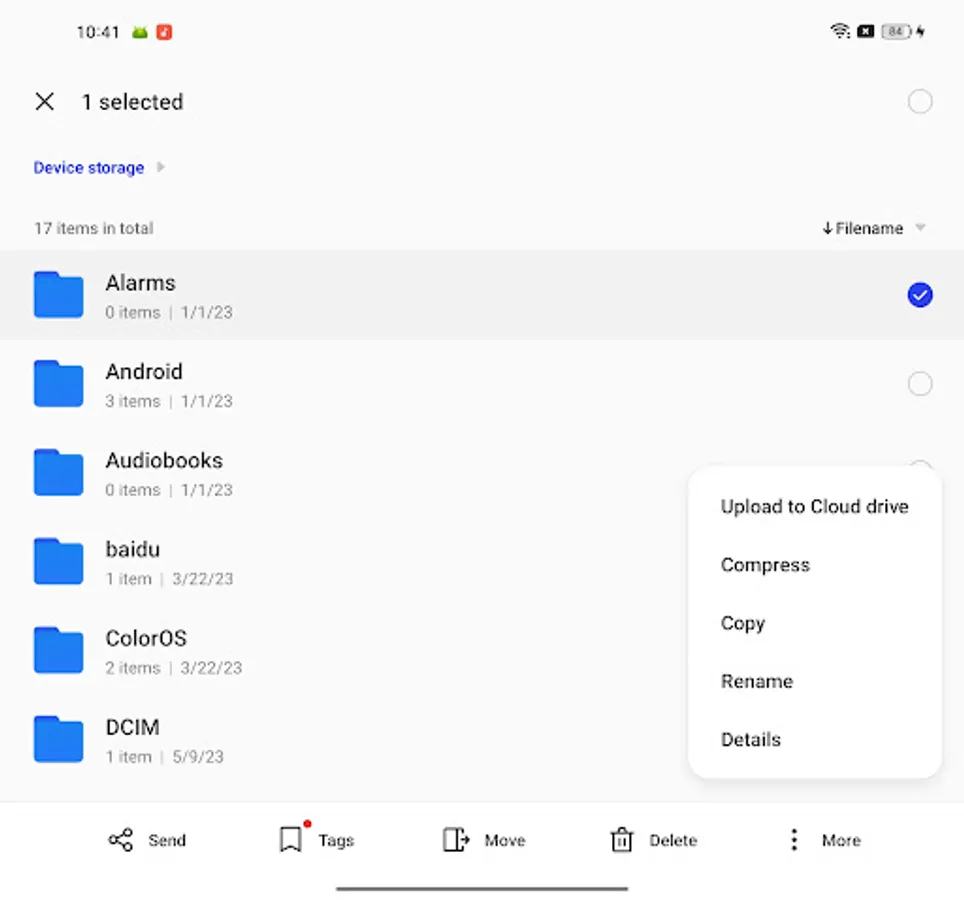Open the DCIM folder icon
The image size is (964, 900).
click(57, 740)
